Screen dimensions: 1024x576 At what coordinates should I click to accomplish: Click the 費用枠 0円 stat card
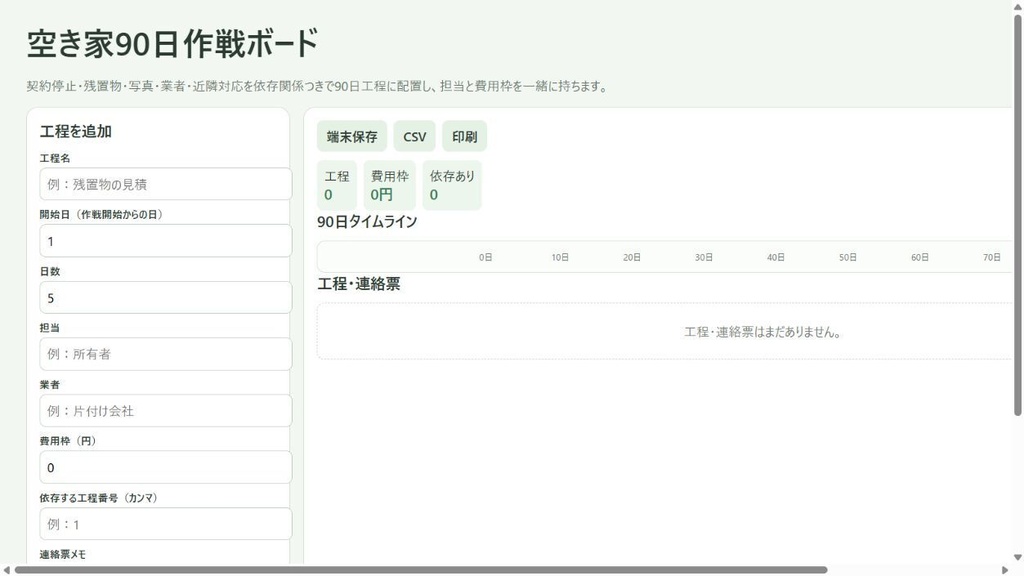coord(390,185)
